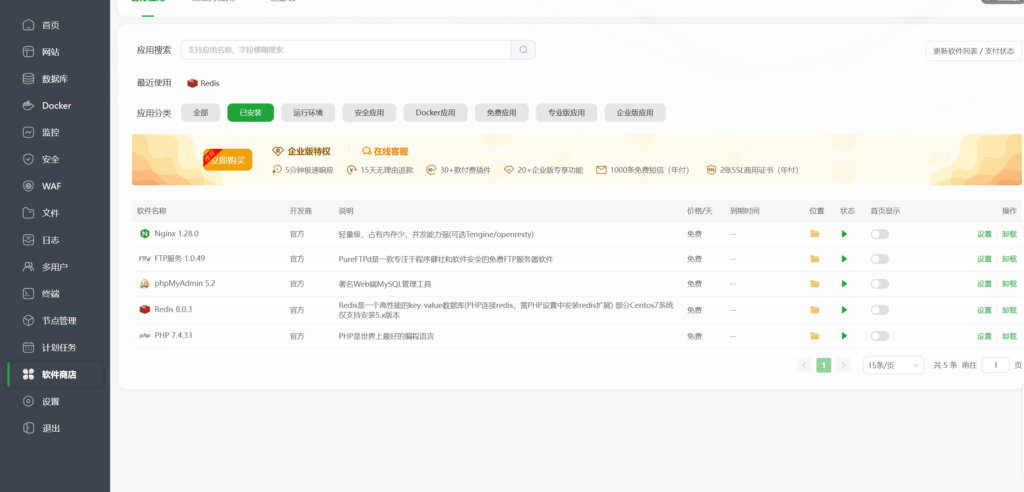Image resolution: width=1024 pixels, height=492 pixels.
Task: Open the 日志 log icon
Action: coord(28,240)
